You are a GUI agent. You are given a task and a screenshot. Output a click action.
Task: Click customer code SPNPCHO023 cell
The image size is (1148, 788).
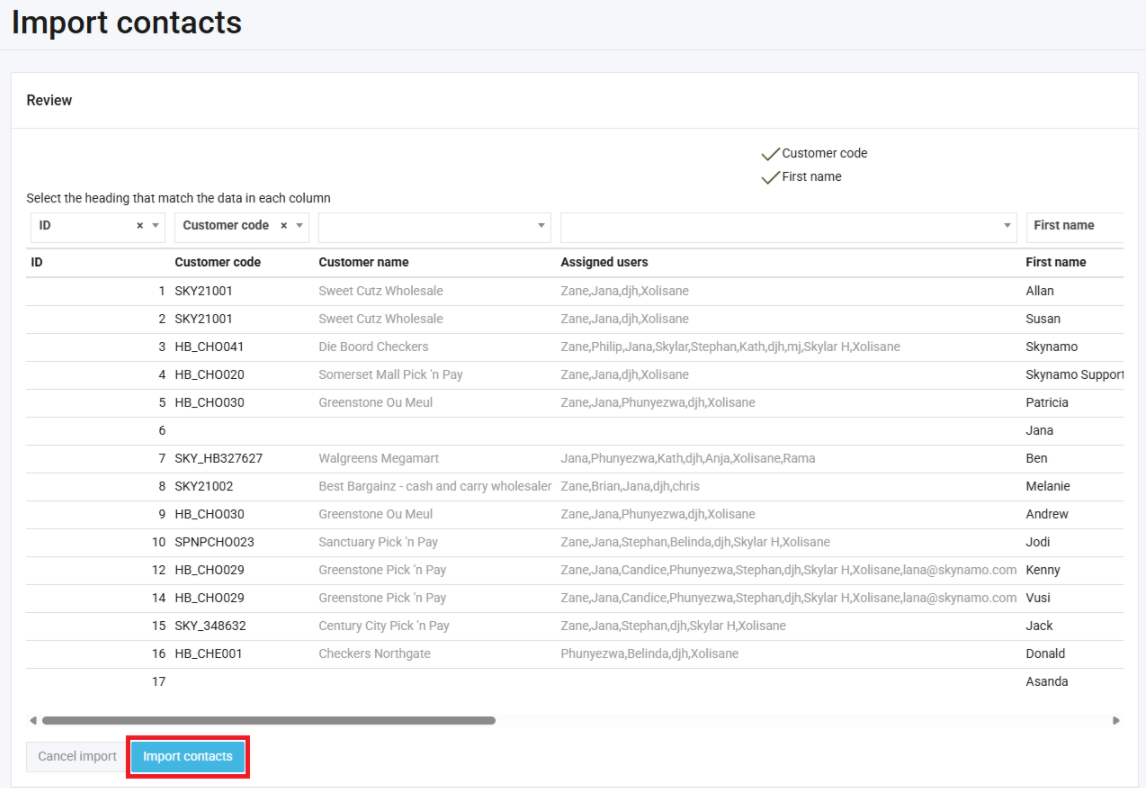click(x=214, y=542)
